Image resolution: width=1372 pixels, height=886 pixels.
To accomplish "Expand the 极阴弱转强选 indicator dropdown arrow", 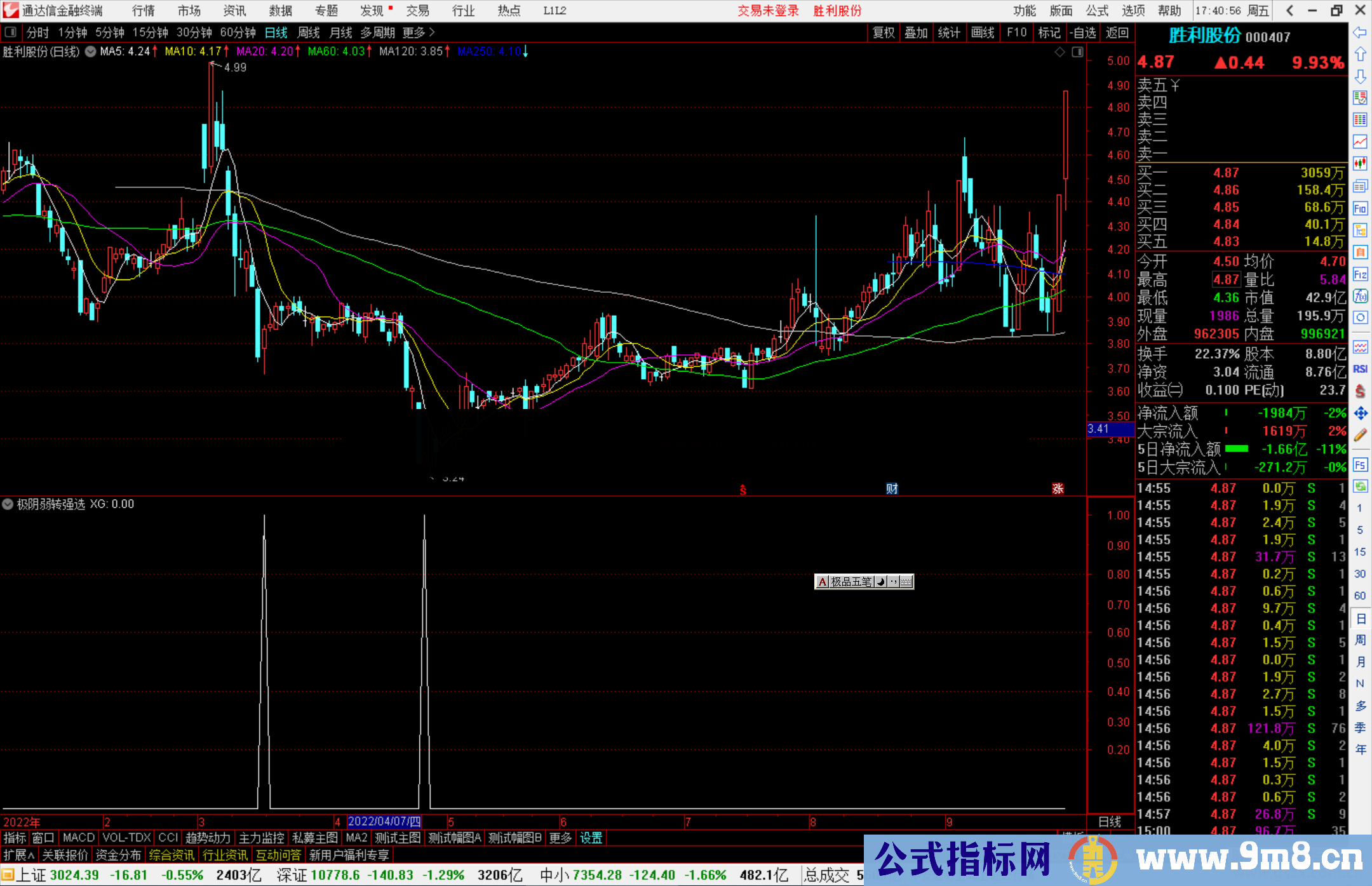I will click(x=8, y=504).
